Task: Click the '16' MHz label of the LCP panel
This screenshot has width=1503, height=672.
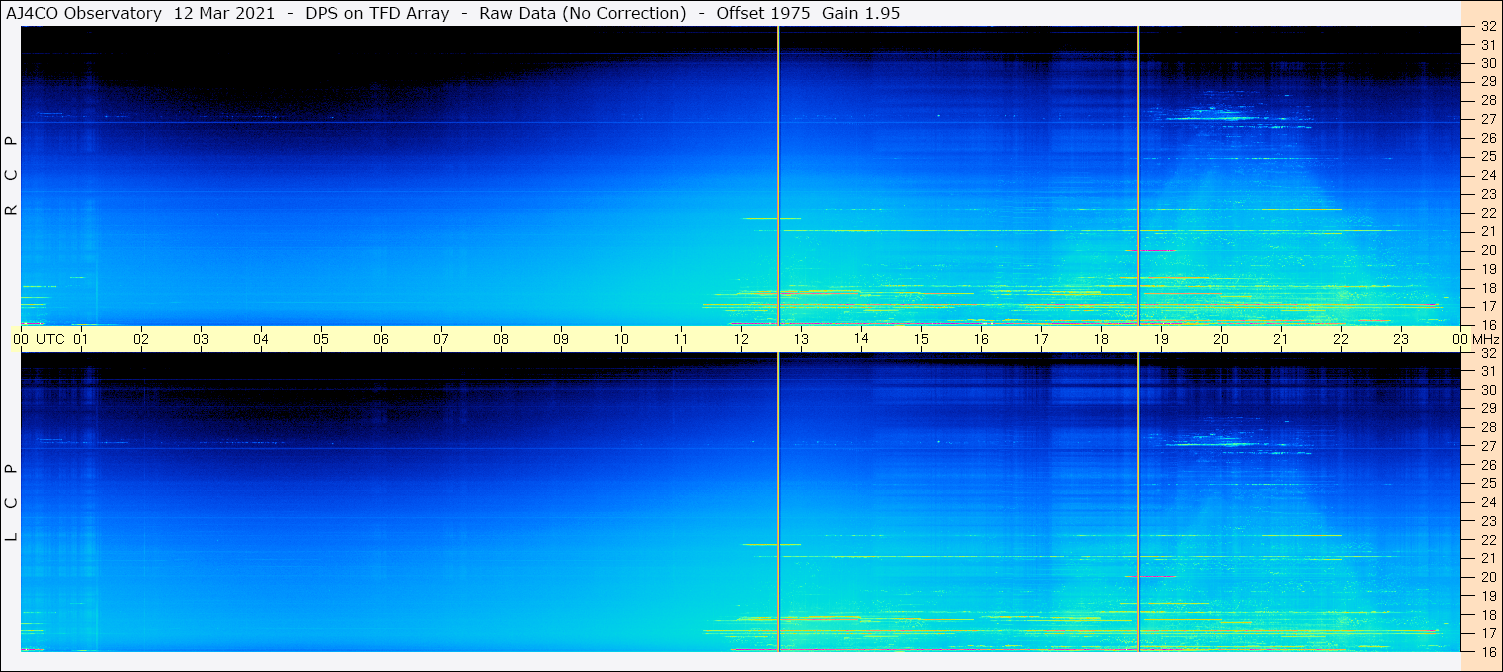Action: (x=1488, y=651)
